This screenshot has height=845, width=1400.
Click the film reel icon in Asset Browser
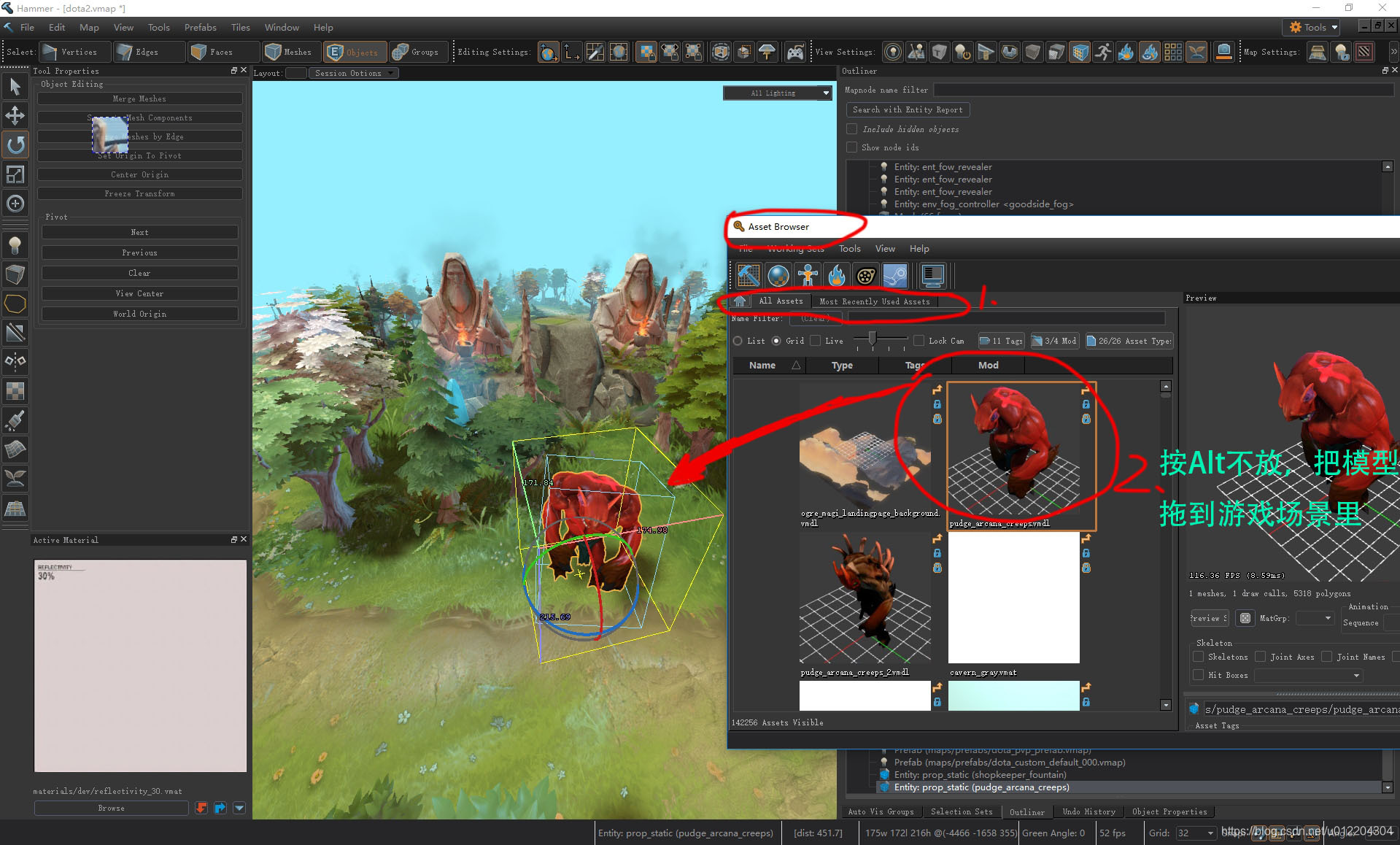point(866,276)
